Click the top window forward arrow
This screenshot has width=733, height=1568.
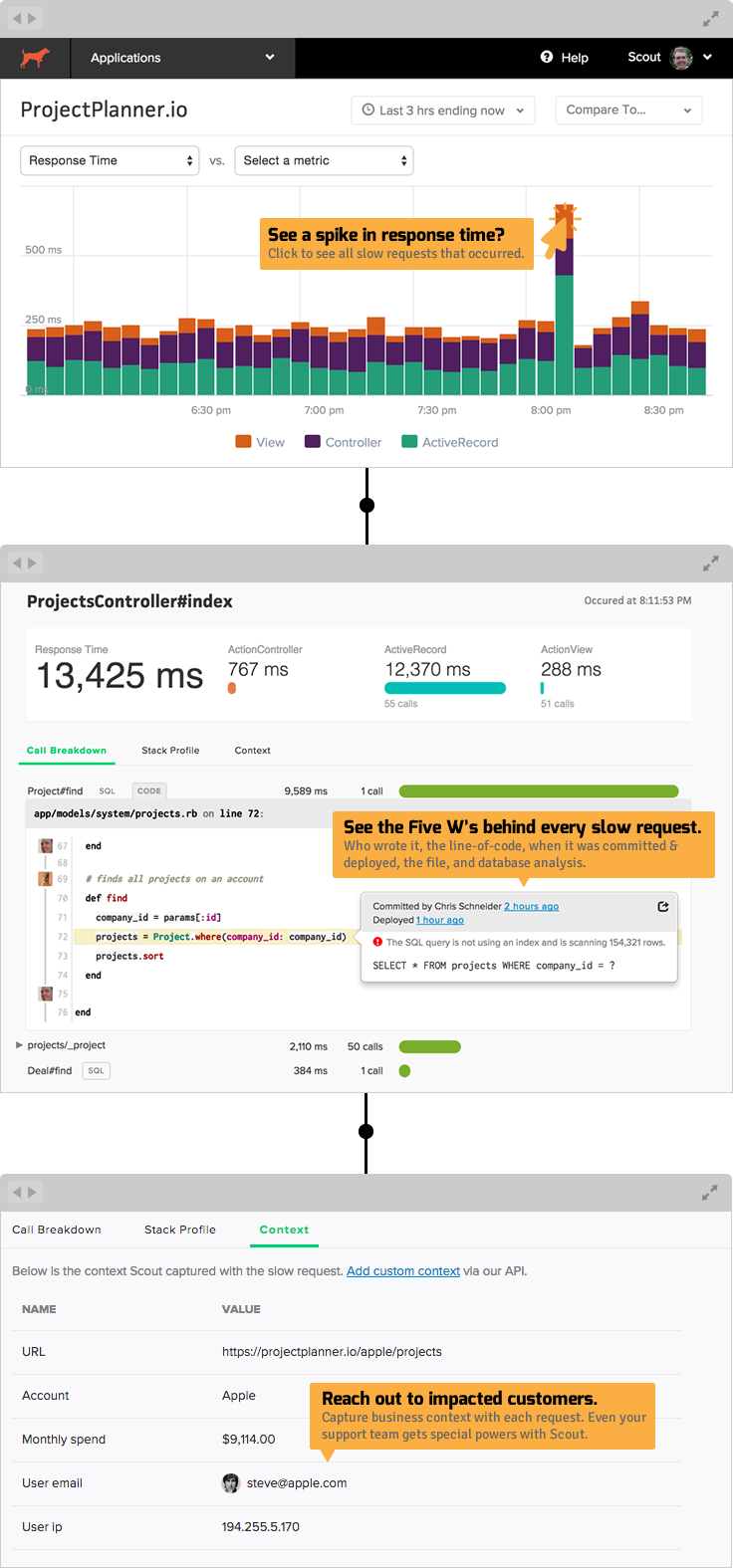32,19
